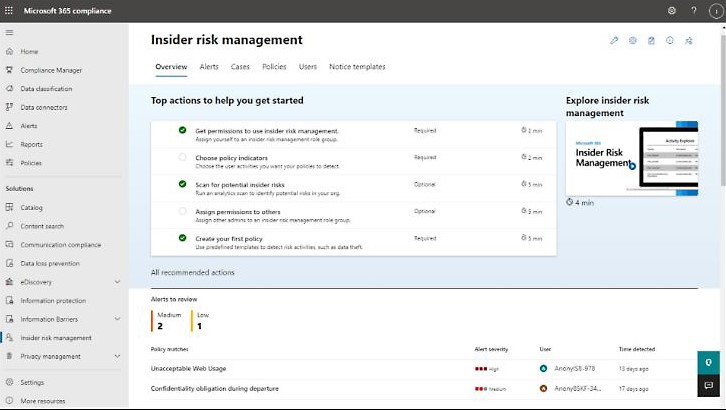Click the 'Time detected' column header

pos(637,349)
